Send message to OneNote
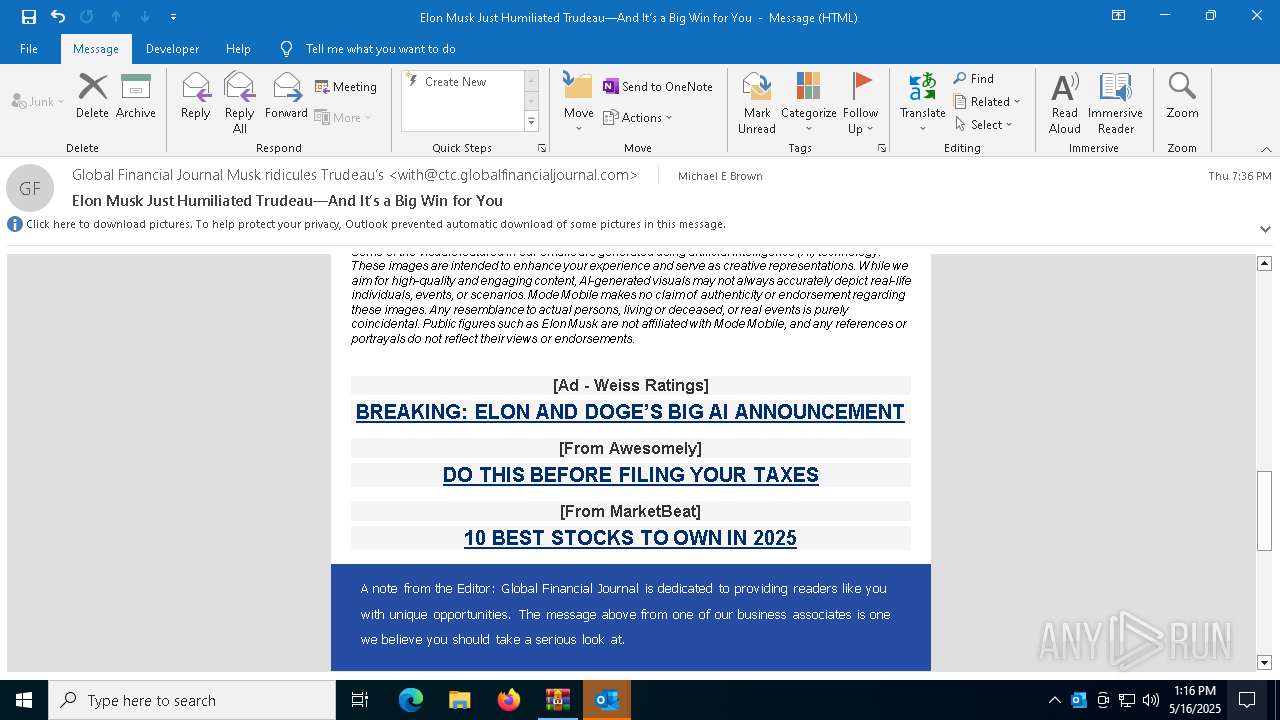The width and height of the screenshot is (1280, 720). point(658,87)
